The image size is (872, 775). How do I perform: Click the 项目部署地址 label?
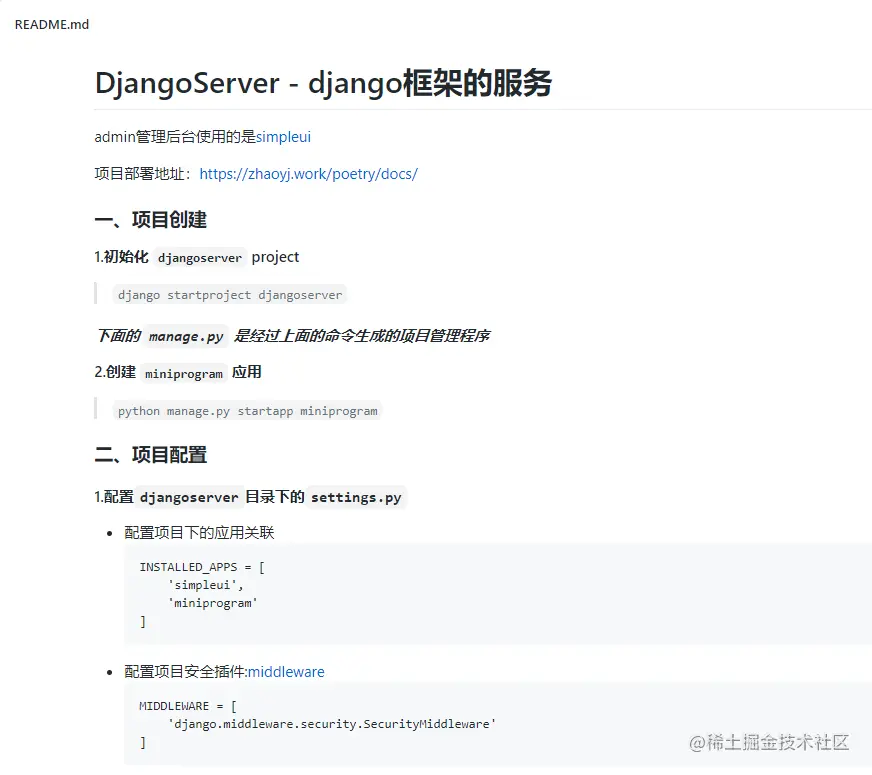pos(143,174)
